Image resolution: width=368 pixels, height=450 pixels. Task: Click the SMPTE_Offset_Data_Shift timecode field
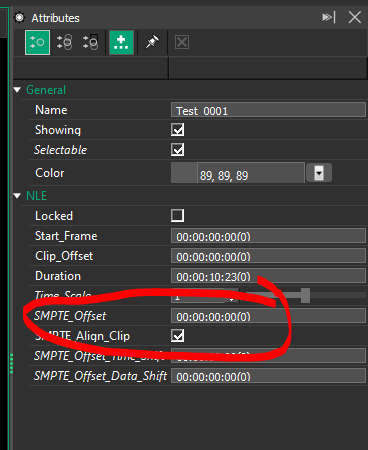tap(268, 376)
